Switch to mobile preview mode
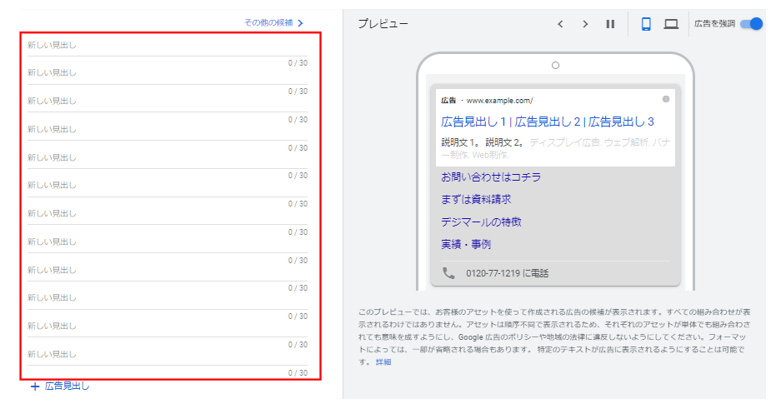The image size is (774, 405). point(646,24)
